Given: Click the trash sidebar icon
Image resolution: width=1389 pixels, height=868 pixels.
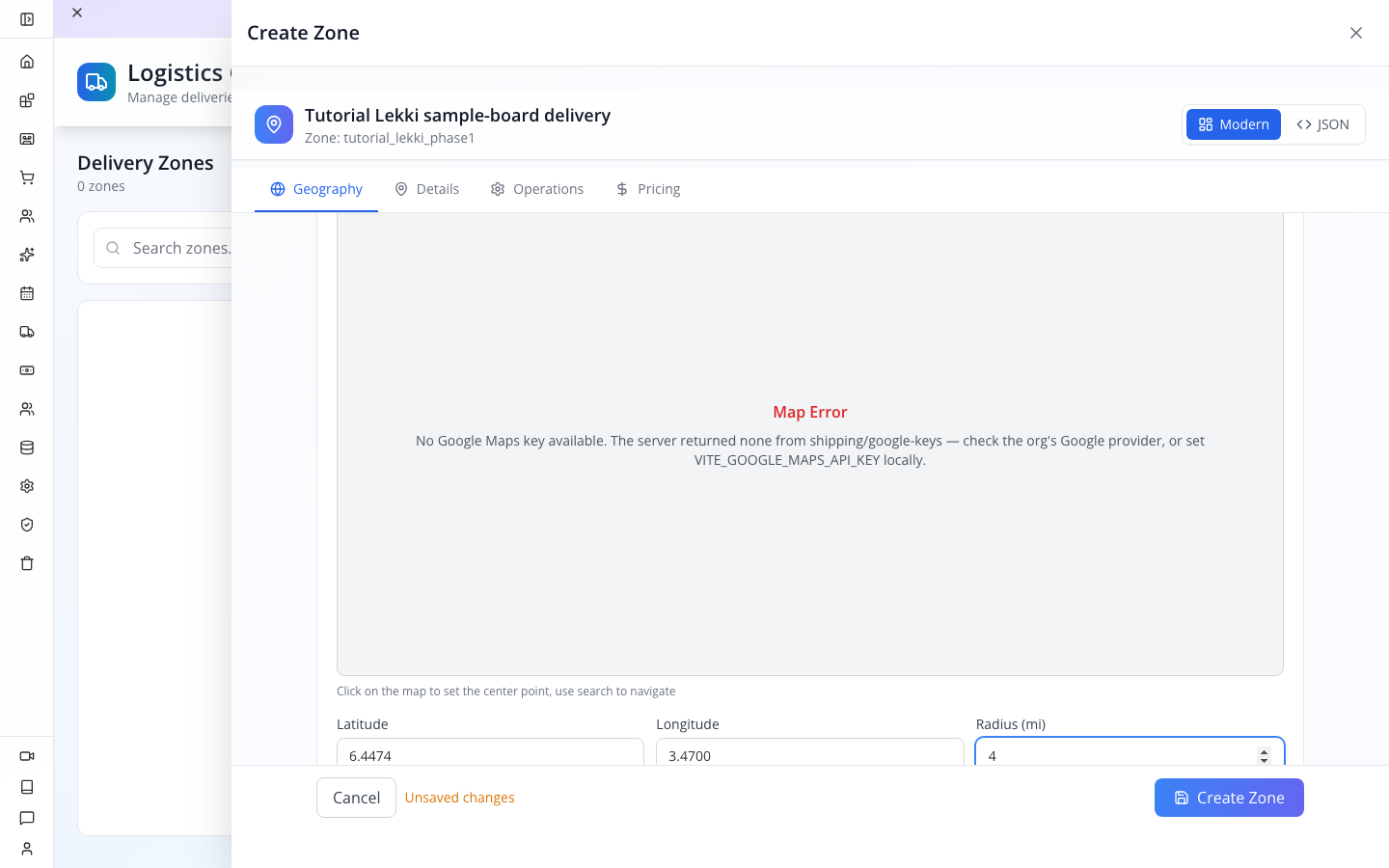Looking at the screenshot, I should [27, 563].
